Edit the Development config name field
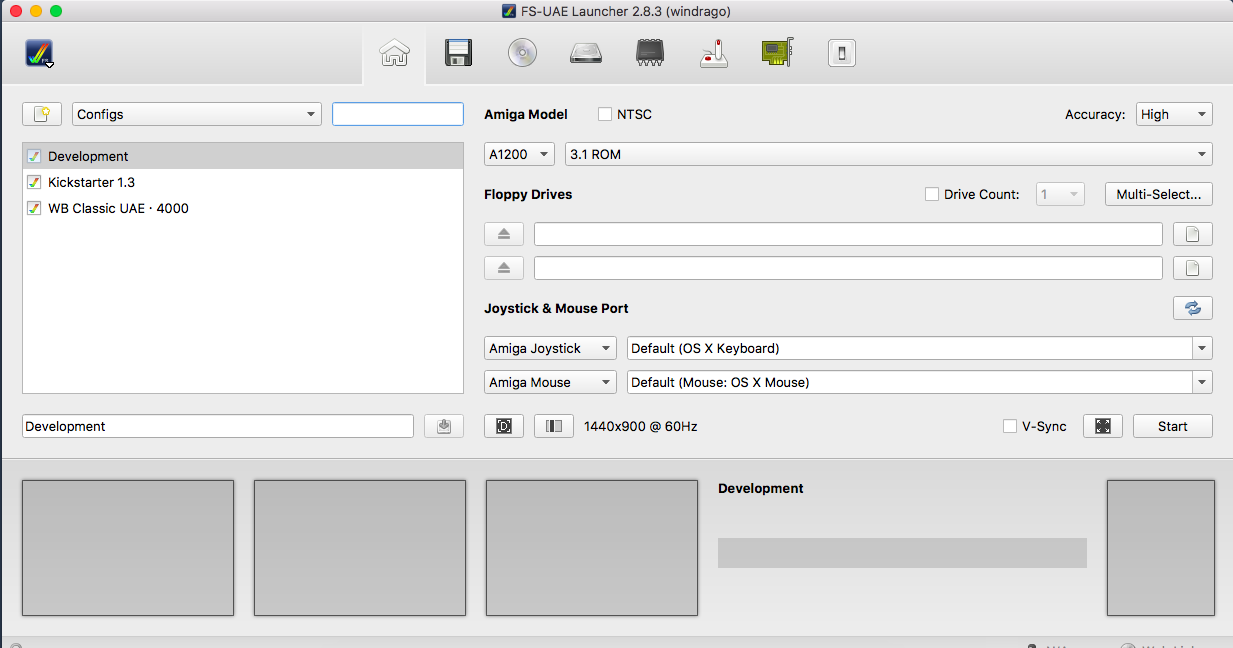 [x=218, y=426]
